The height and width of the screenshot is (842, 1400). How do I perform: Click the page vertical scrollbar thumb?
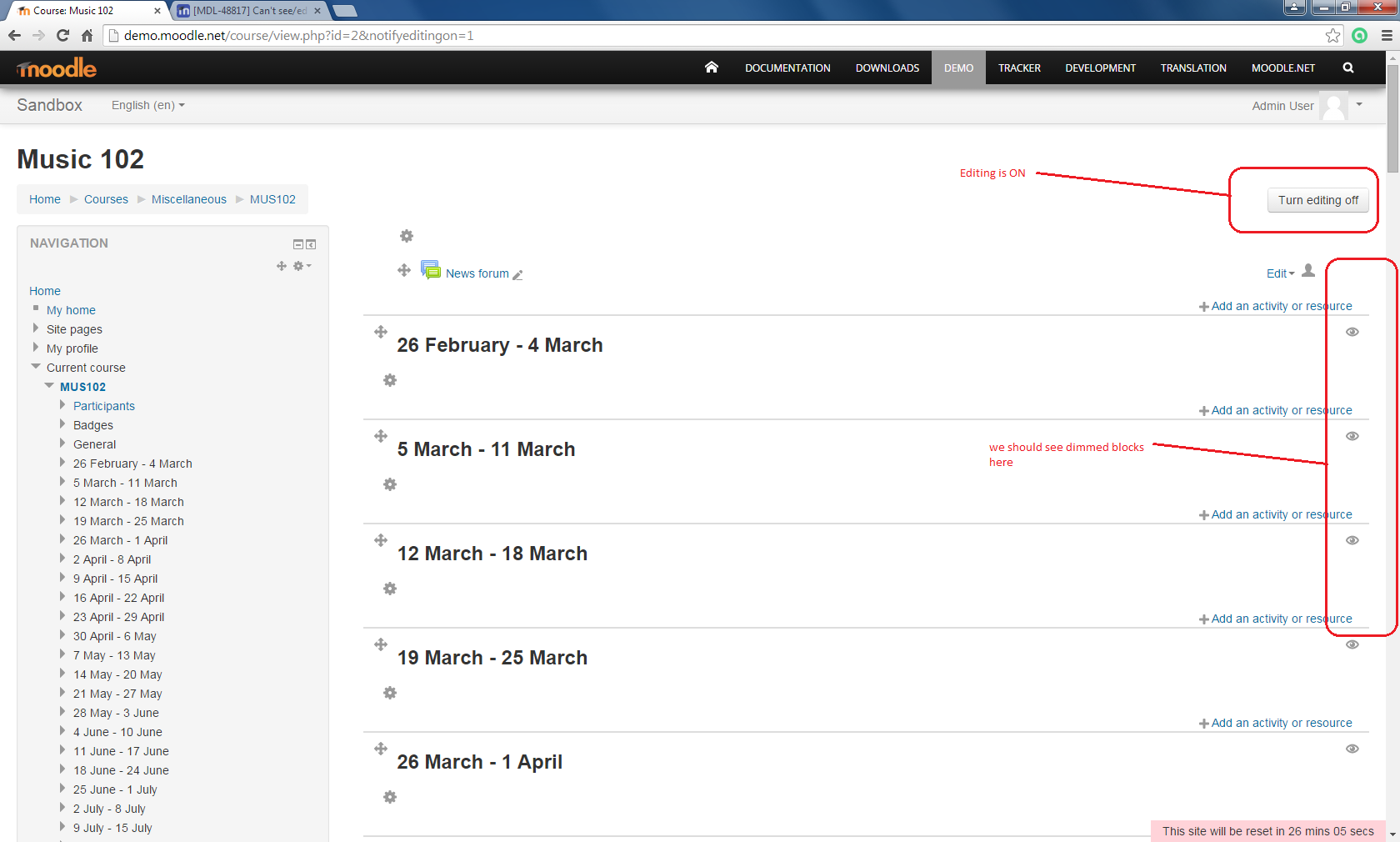tap(1392, 117)
